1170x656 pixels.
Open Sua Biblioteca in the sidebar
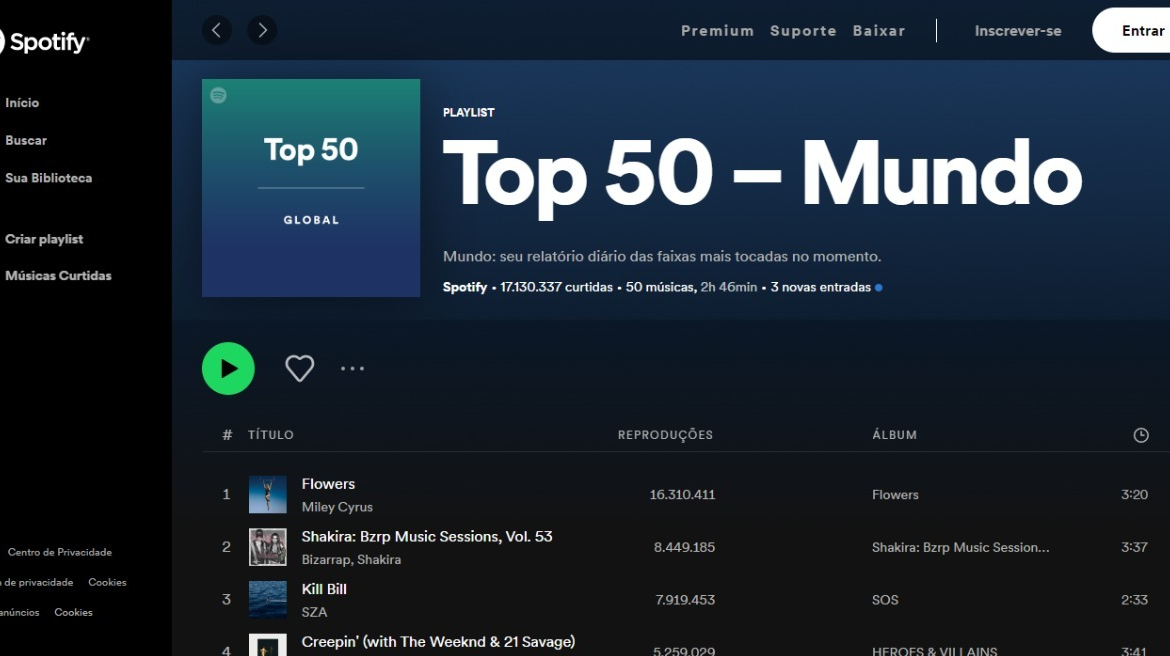click(x=48, y=178)
